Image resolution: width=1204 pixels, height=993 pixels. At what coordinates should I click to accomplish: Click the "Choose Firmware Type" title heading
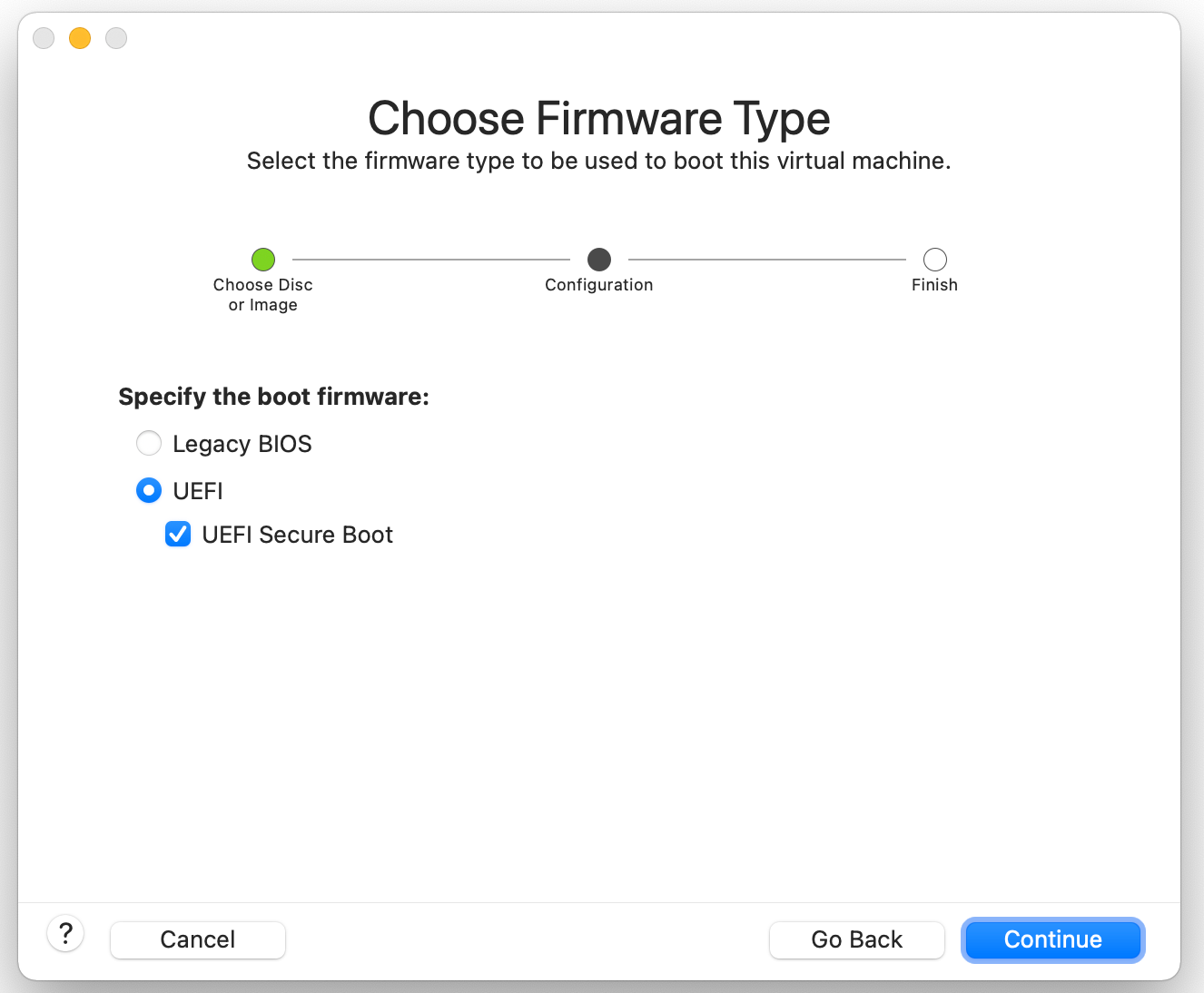coord(599,119)
